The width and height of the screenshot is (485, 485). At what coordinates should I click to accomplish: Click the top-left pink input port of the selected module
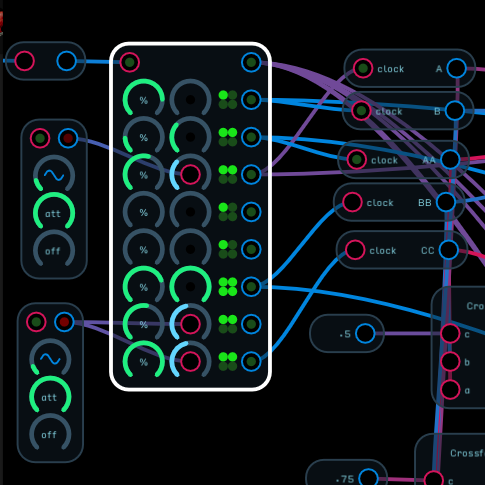[130, 62]
